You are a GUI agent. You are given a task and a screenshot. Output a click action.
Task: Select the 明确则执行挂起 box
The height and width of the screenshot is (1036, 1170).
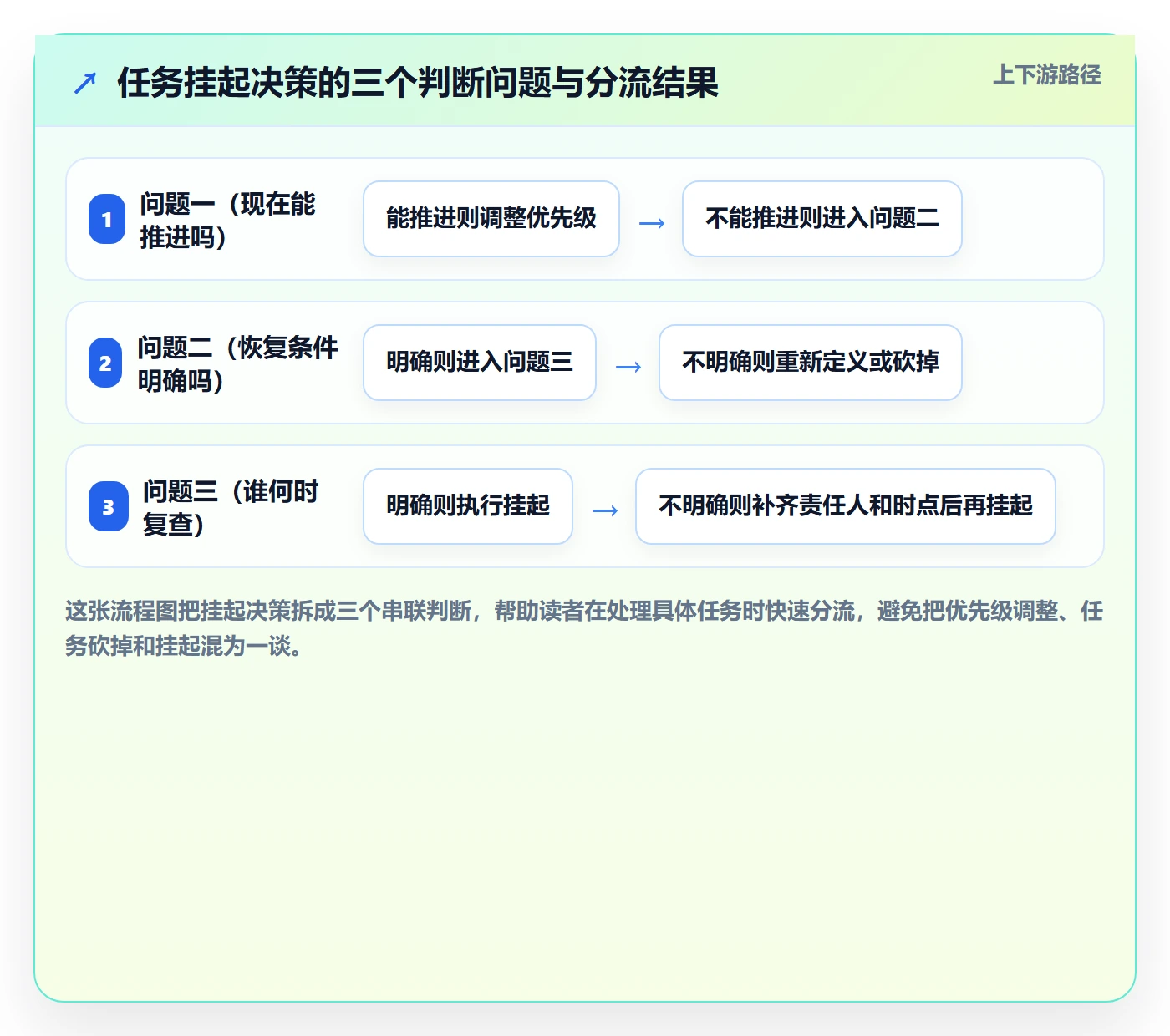468,506
